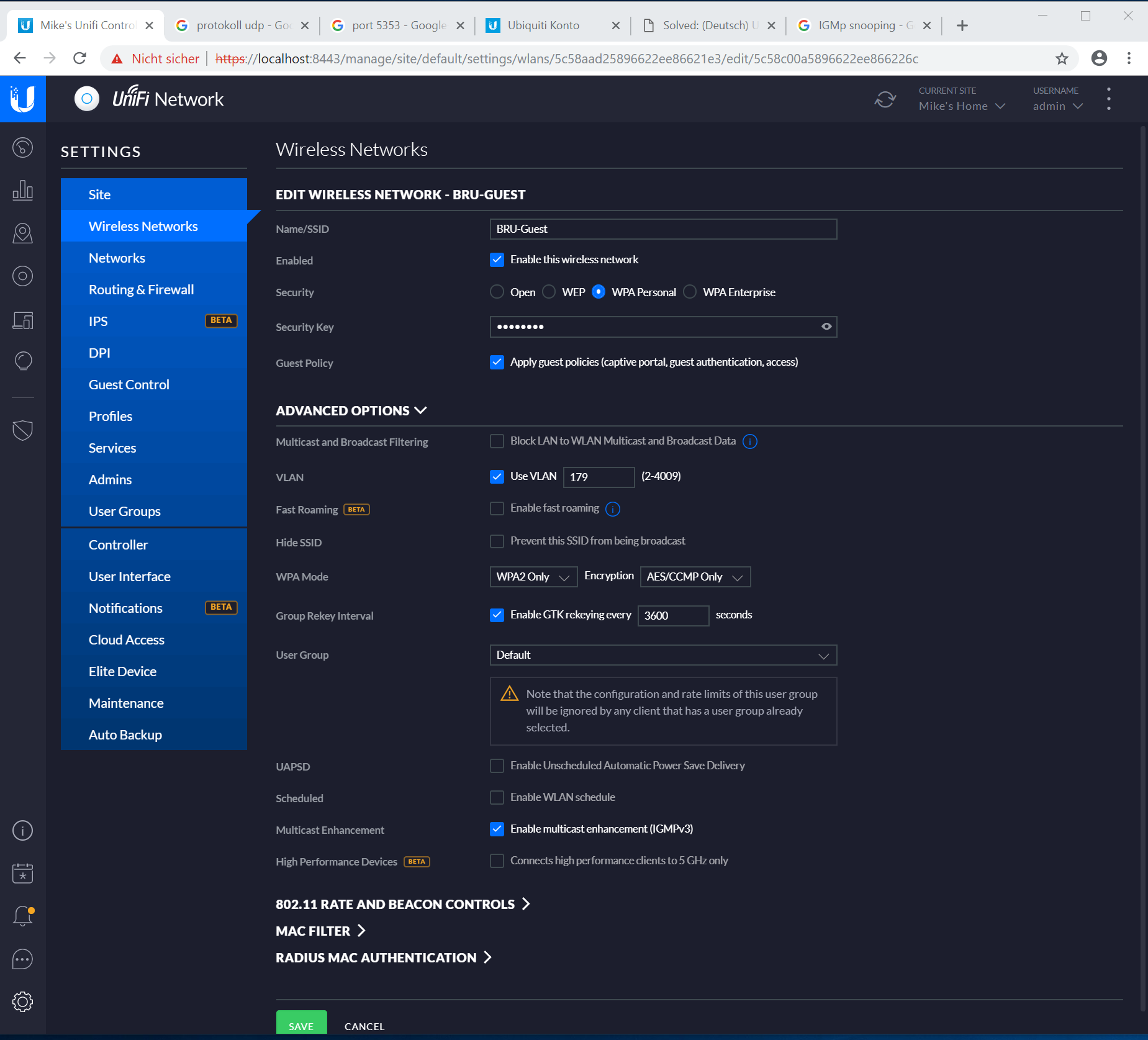Open the Insights lightbulb icon
The height and width of the screenshot is (1040, 1148).
tap(22, 361)
